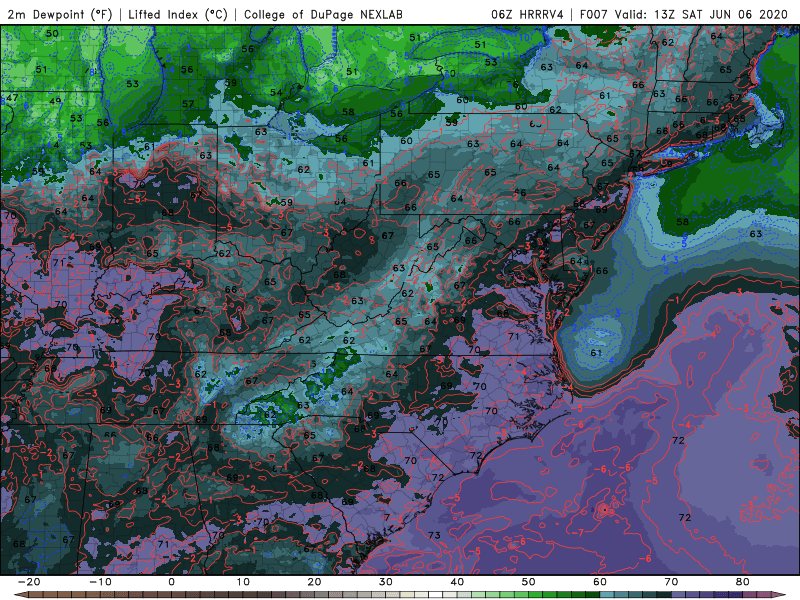Click the "70" label under the color scale

pyautogui.click(x=671, y=582)
